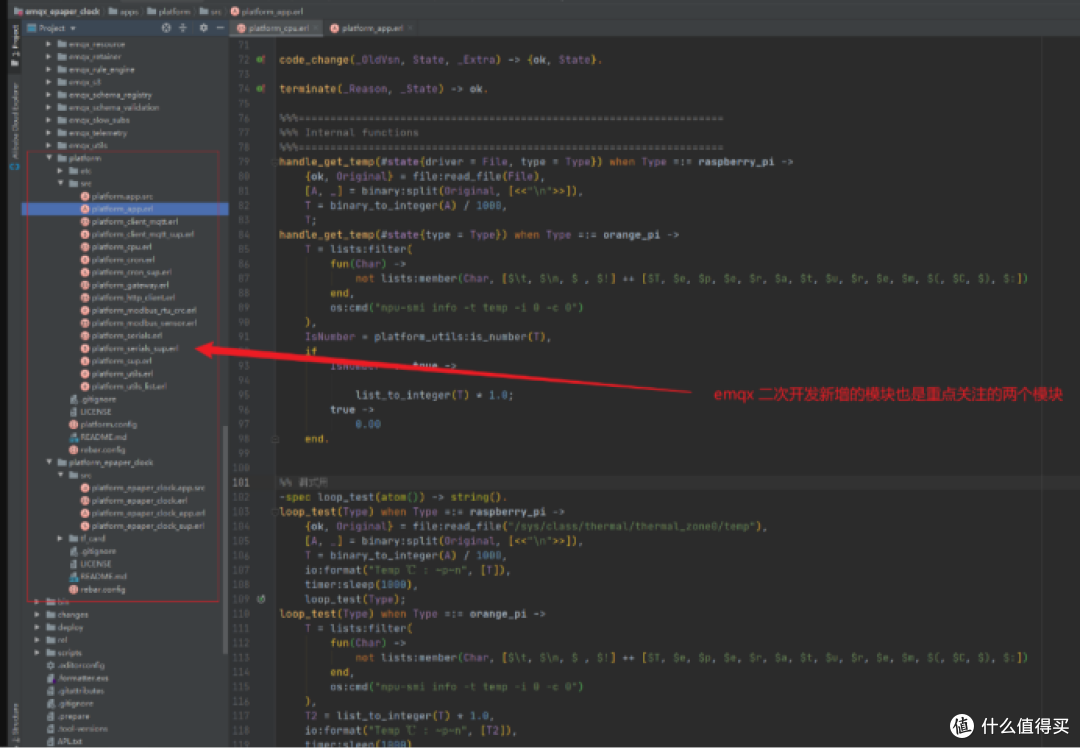Screen dimensions: 1080x749
Task: Toggle the Structure tool window side button
Action: [15, 721]
